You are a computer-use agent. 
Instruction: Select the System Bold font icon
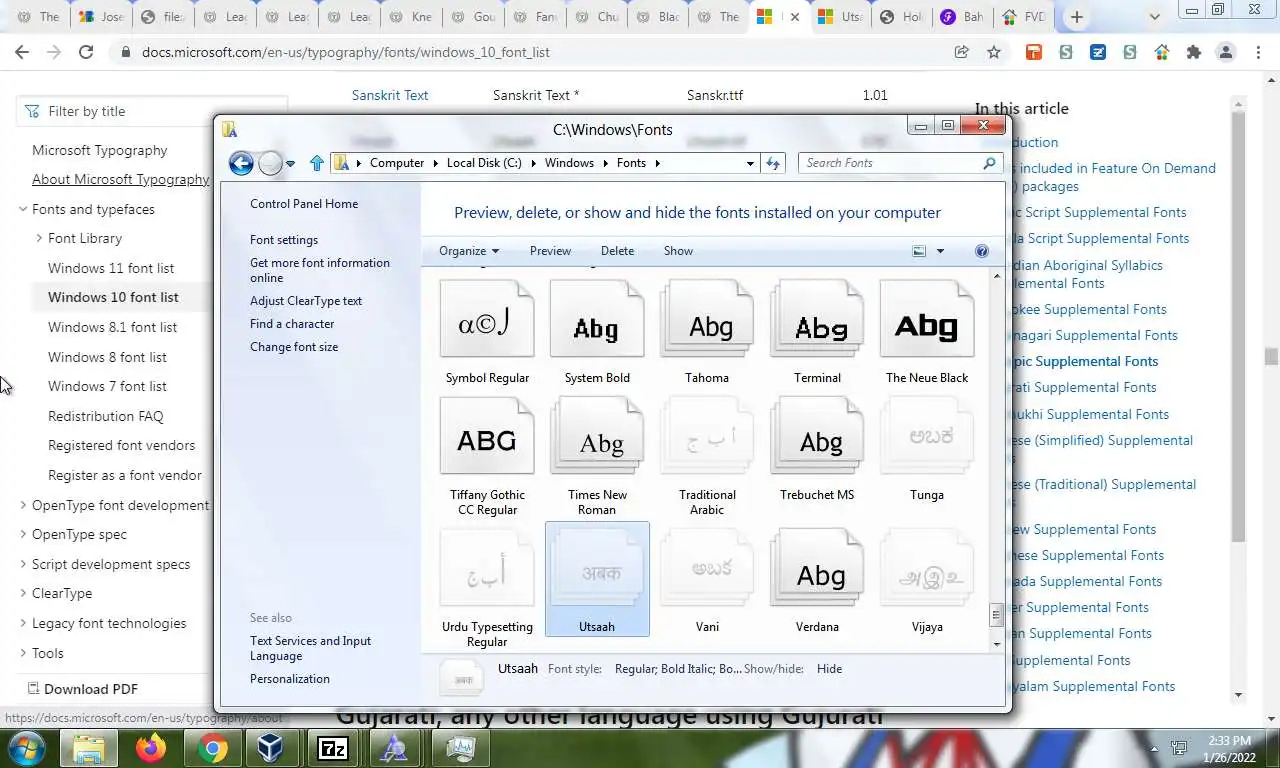(597, 320)
